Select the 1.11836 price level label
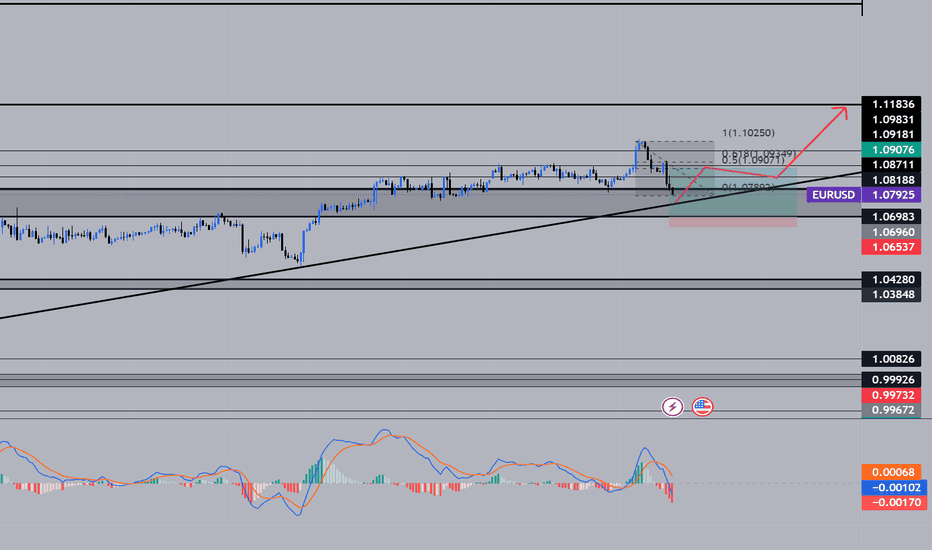Image resolution: width=932 pixels, height=550 pixels. pos(891,104)
